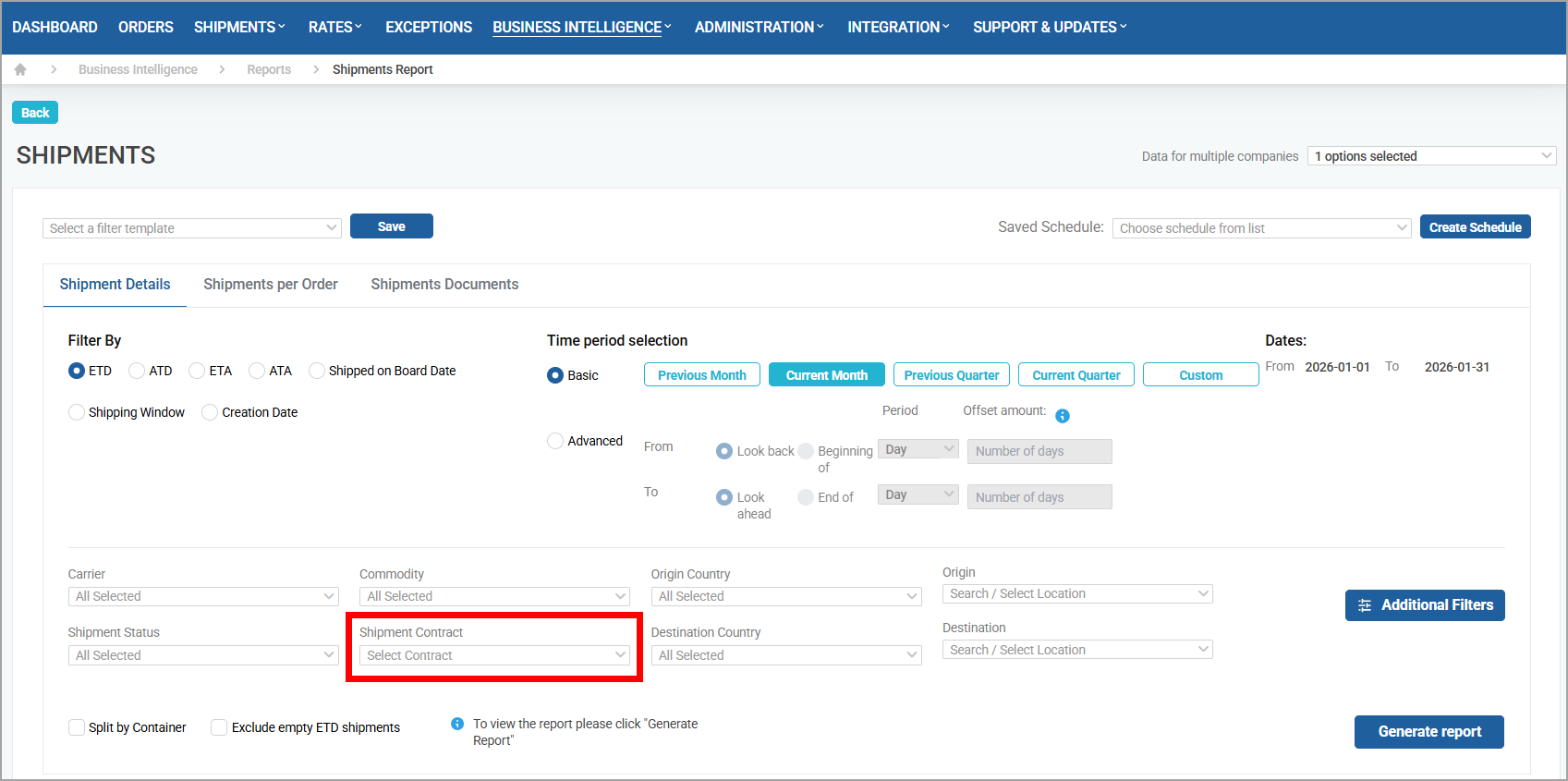This screenshot has width=1568, height=781.
Task: Select Previous Month period button
Action: (x=702, y=374)
